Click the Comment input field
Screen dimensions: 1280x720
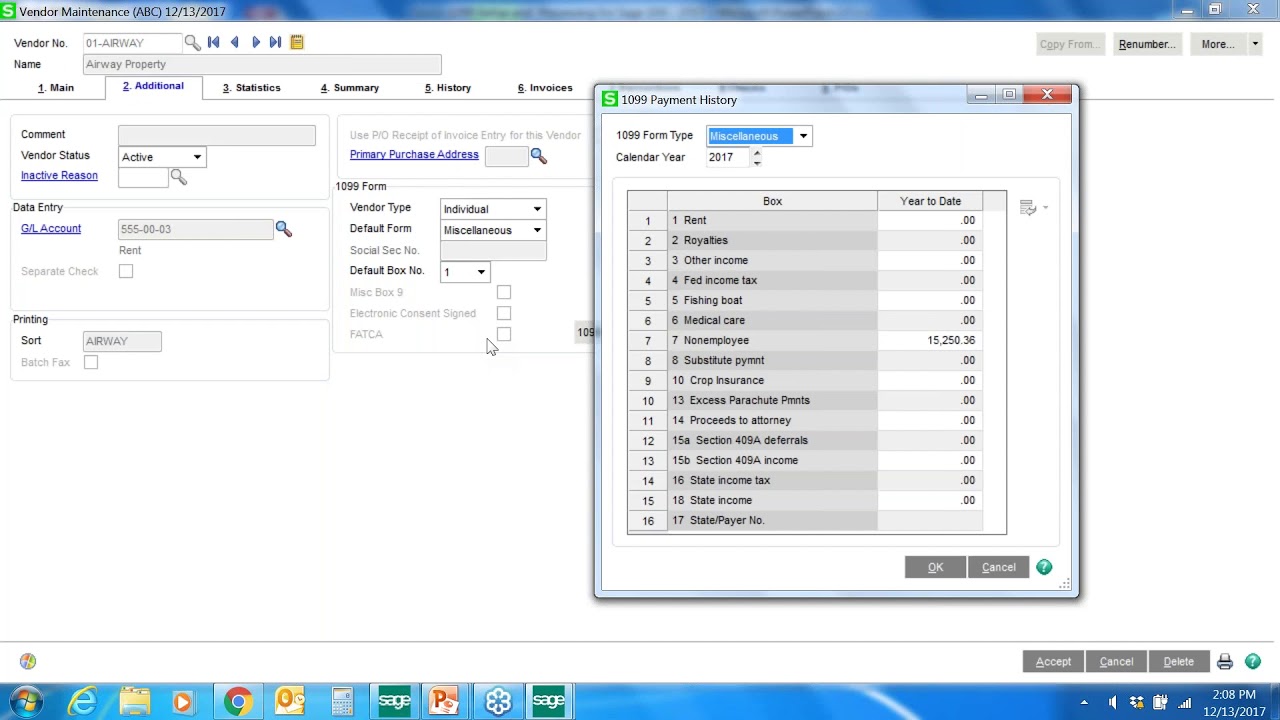click(217, 135)
